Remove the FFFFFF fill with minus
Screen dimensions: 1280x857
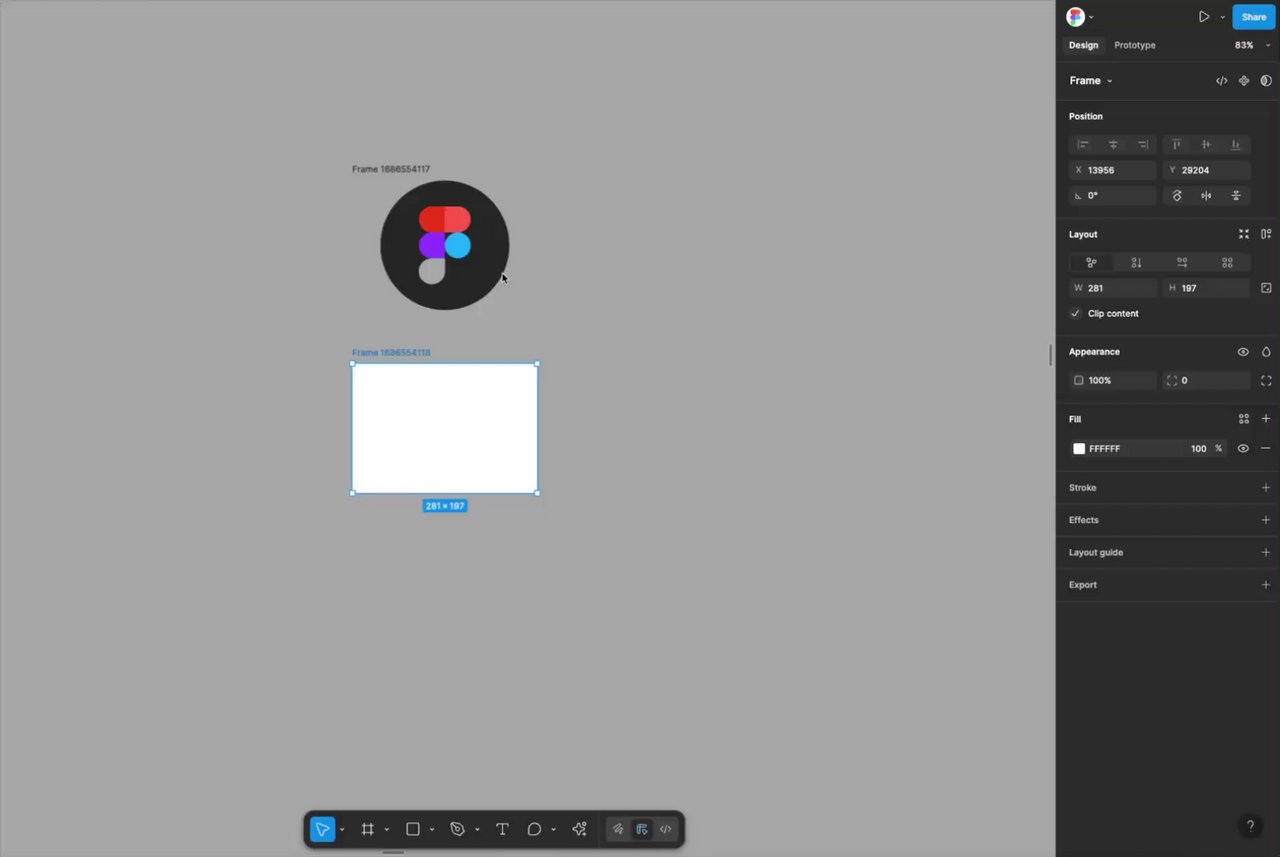1266,449
